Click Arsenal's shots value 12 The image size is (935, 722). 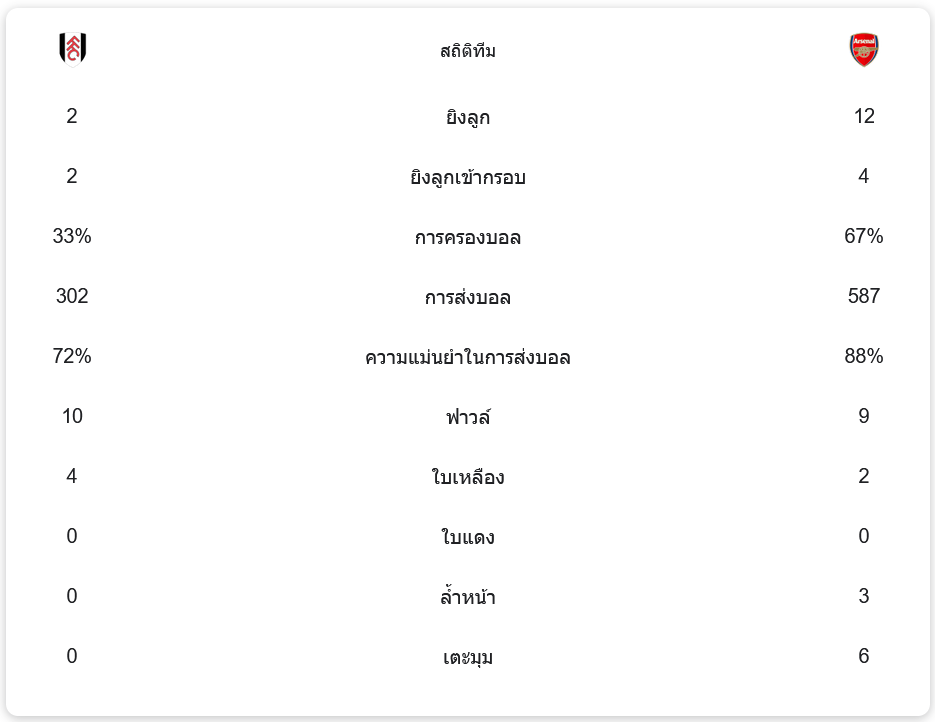click(864, 116)
